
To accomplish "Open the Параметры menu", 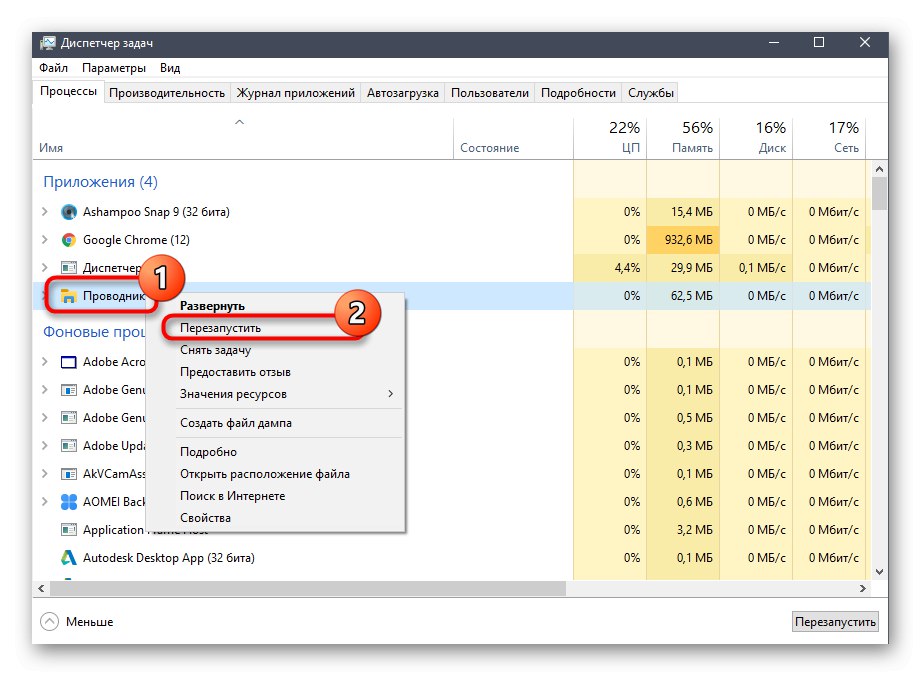I will point(114,68).
